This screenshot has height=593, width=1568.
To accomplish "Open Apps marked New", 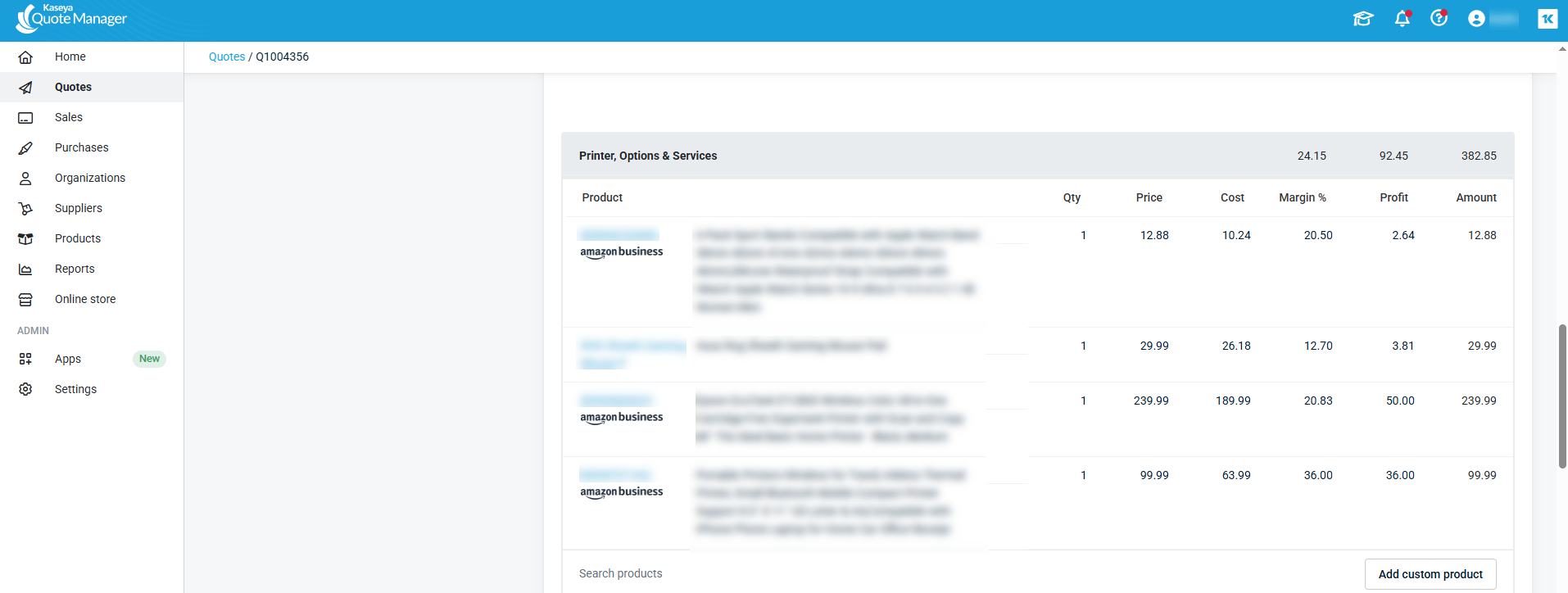I will (x=68, y=359).
